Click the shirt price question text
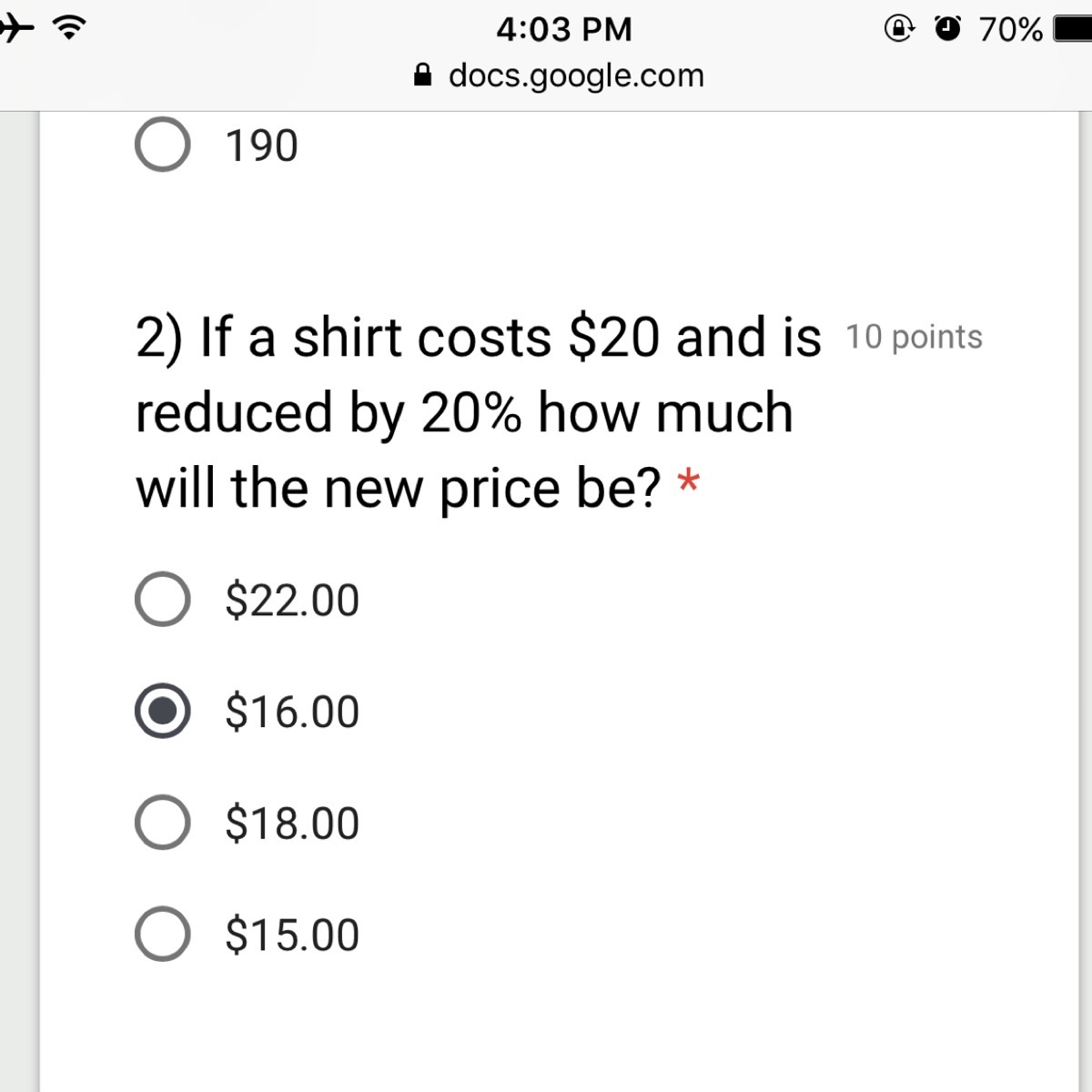Image resolution: width=1092 pixels, height=1092 pixels. [x=464, y=412]
